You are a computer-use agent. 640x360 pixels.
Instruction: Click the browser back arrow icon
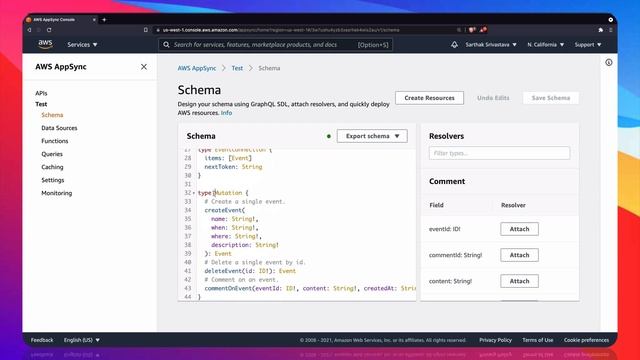point(29,30)
